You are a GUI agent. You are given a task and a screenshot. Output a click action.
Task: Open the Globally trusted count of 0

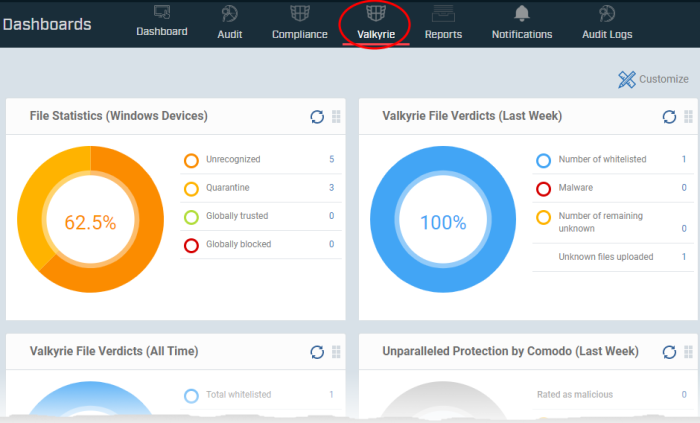click(x=332, y=216)
